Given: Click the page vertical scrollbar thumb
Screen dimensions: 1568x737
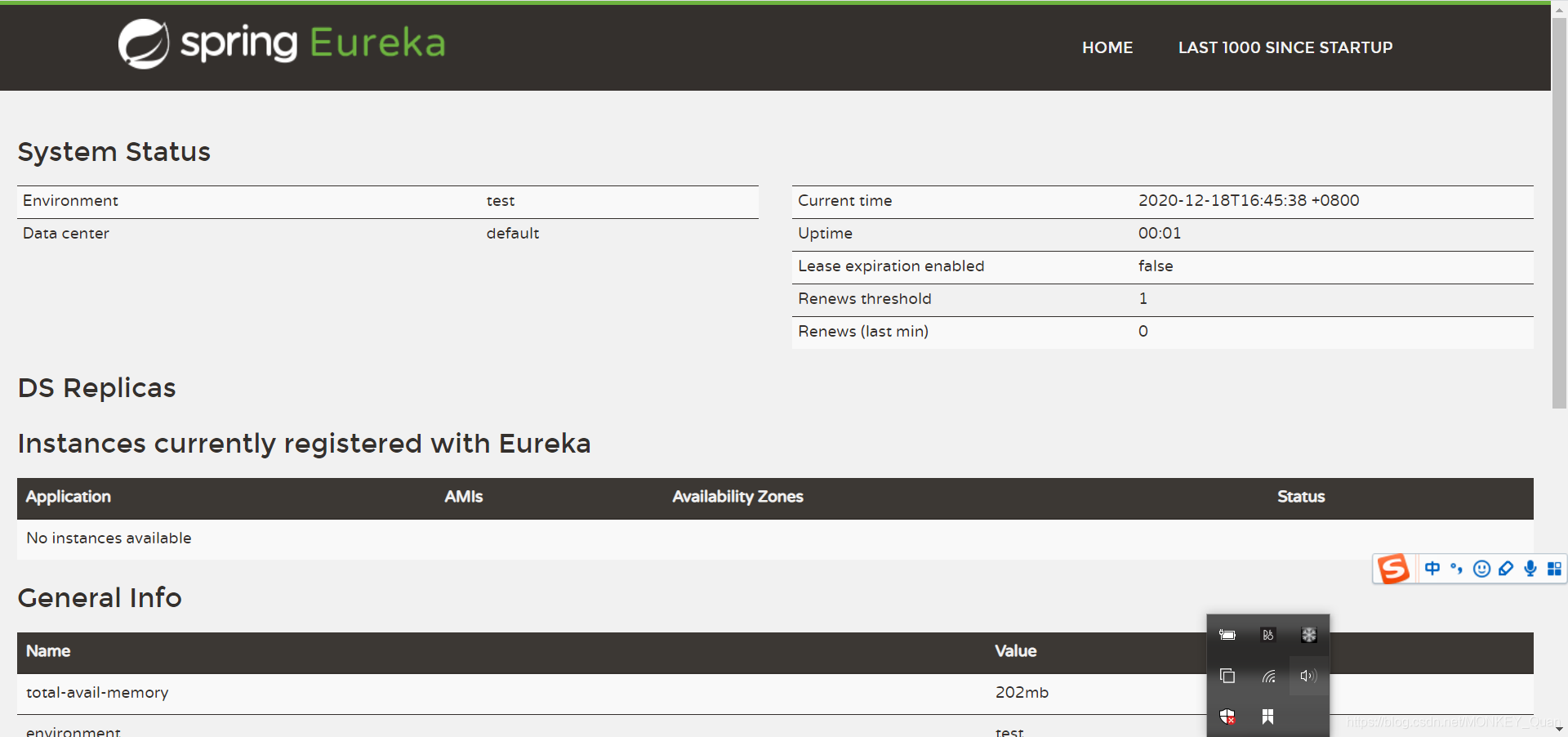Looking at the screenshot, I should [1559, 212].
